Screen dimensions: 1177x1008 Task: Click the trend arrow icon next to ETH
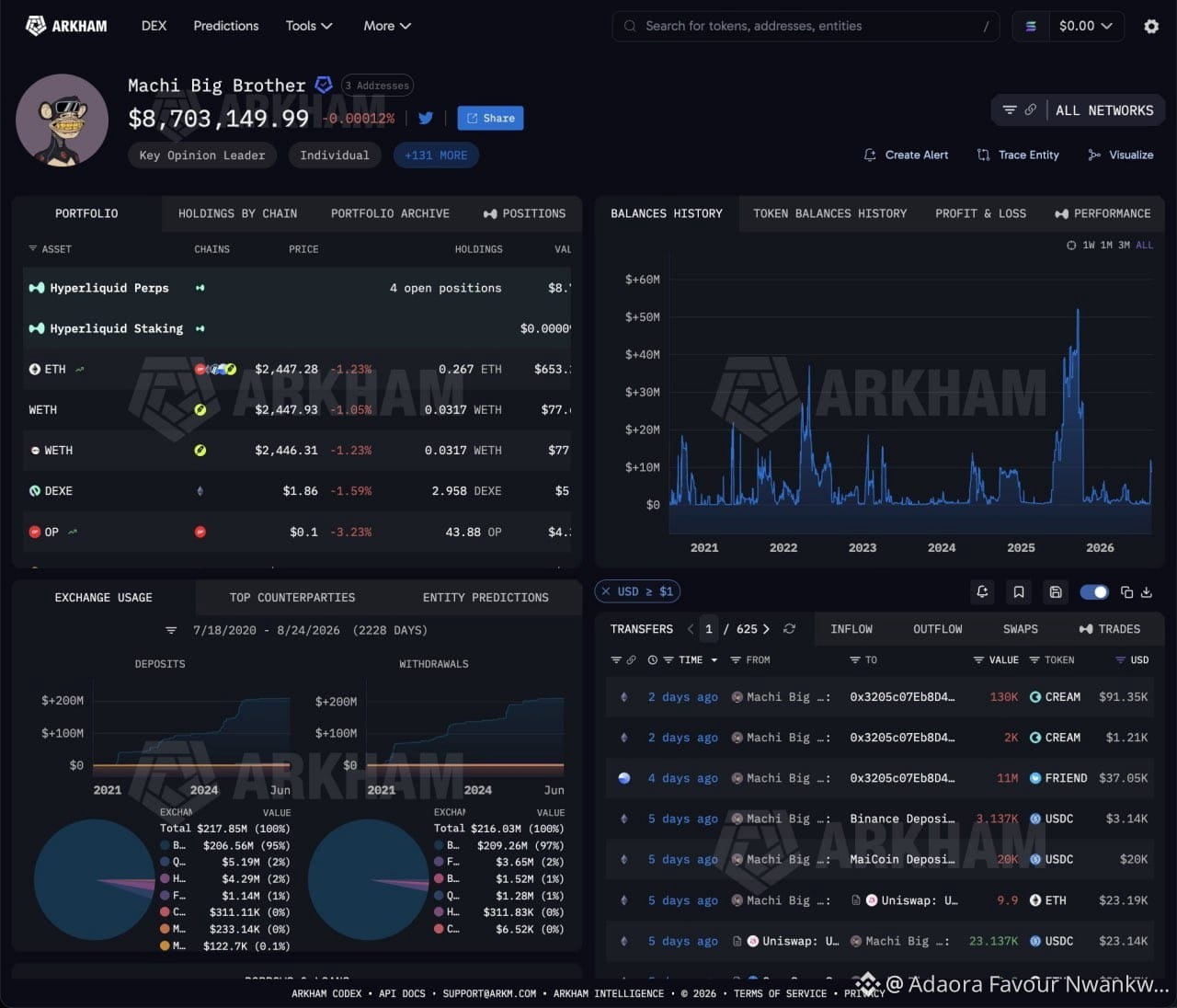80,369
